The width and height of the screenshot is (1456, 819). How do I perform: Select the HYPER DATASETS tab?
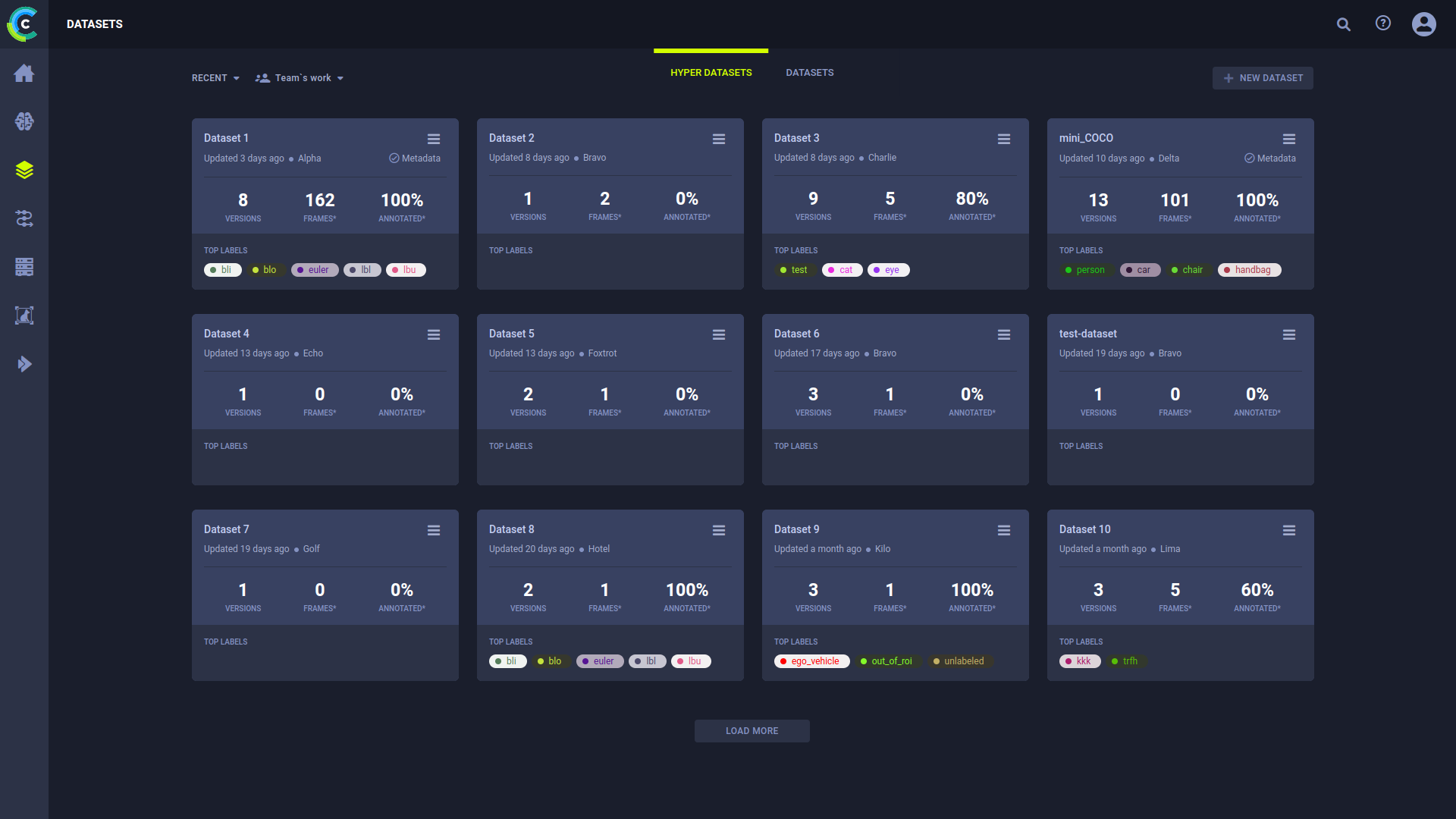711,73
